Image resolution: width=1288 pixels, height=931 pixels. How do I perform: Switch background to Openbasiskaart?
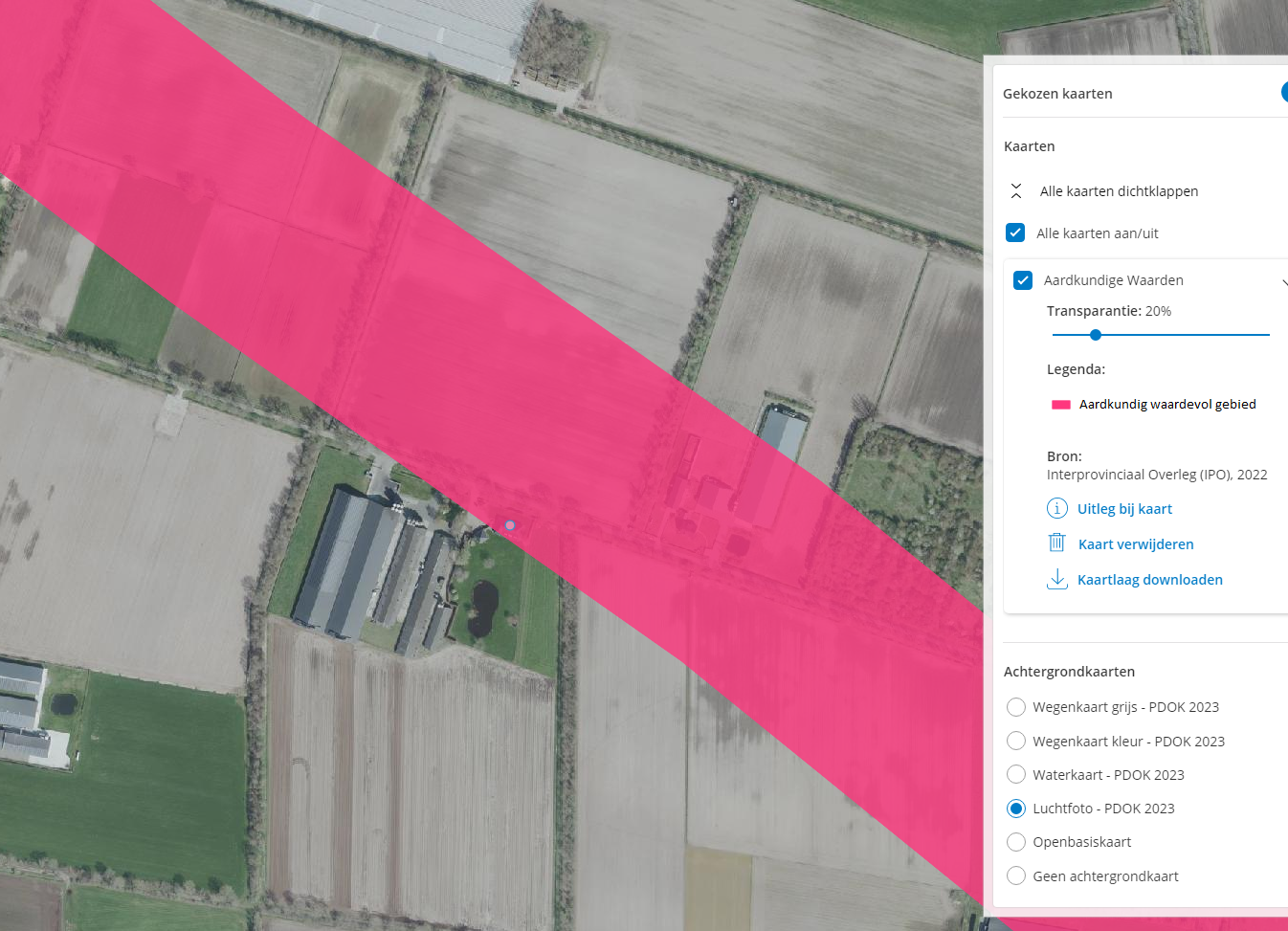[x=1016, y=842]
